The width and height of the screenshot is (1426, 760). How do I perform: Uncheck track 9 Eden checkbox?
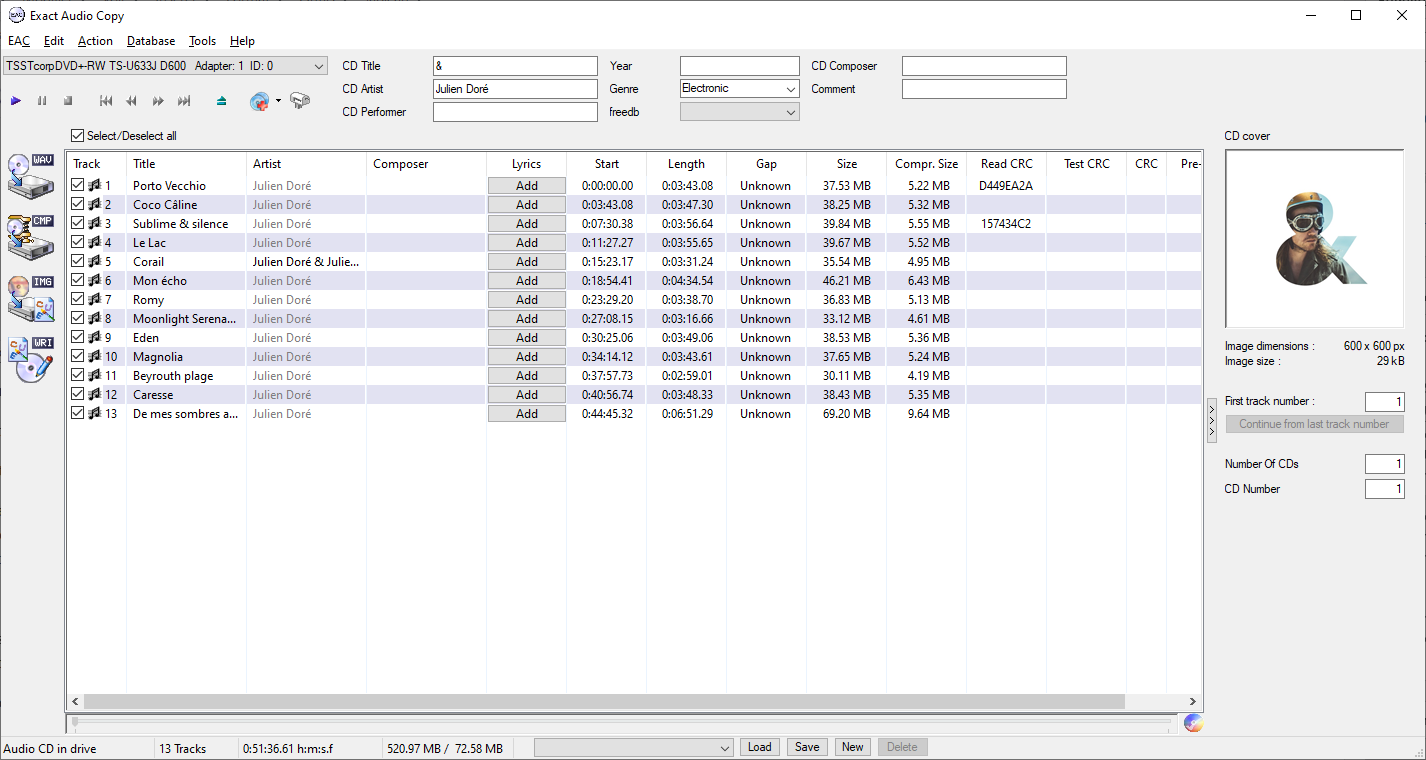78,337
